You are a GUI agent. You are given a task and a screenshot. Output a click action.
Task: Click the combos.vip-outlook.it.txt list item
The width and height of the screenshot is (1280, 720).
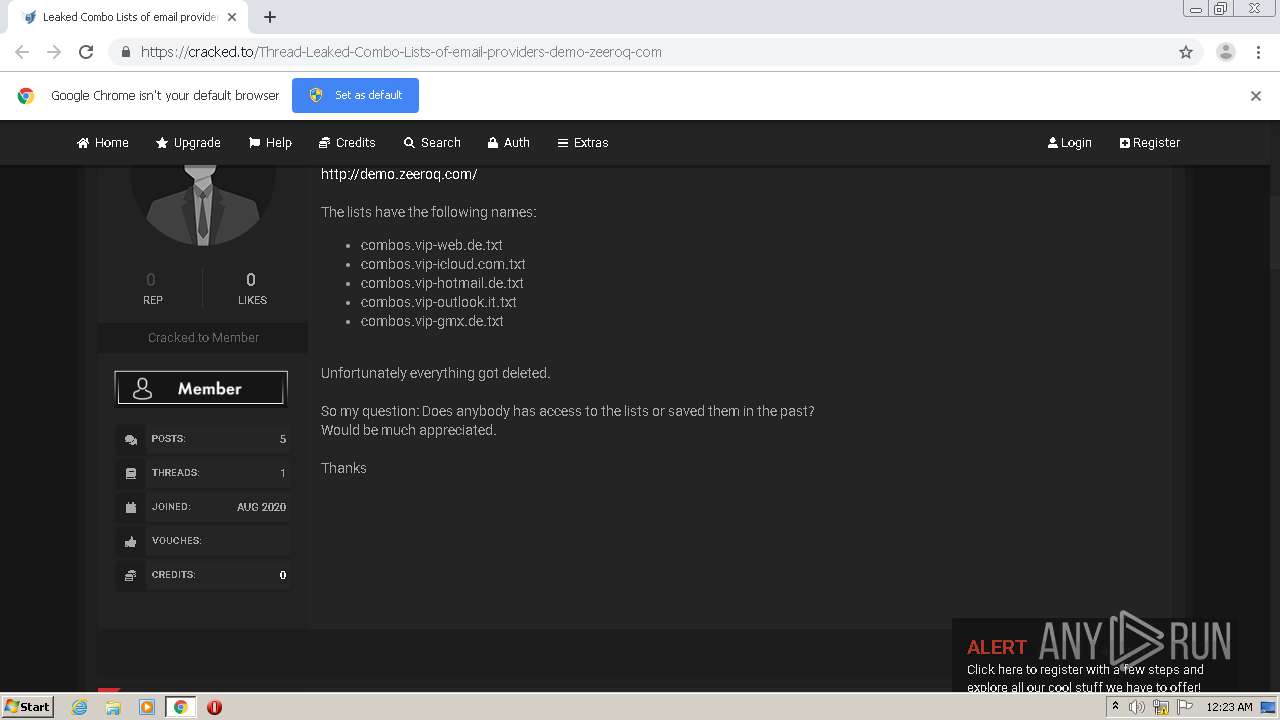(x=439, y=302)
